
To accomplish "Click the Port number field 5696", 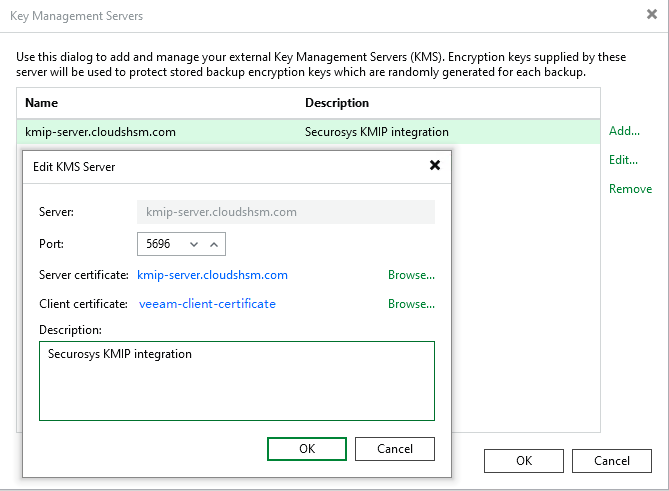I will click(x=158, y=244).
